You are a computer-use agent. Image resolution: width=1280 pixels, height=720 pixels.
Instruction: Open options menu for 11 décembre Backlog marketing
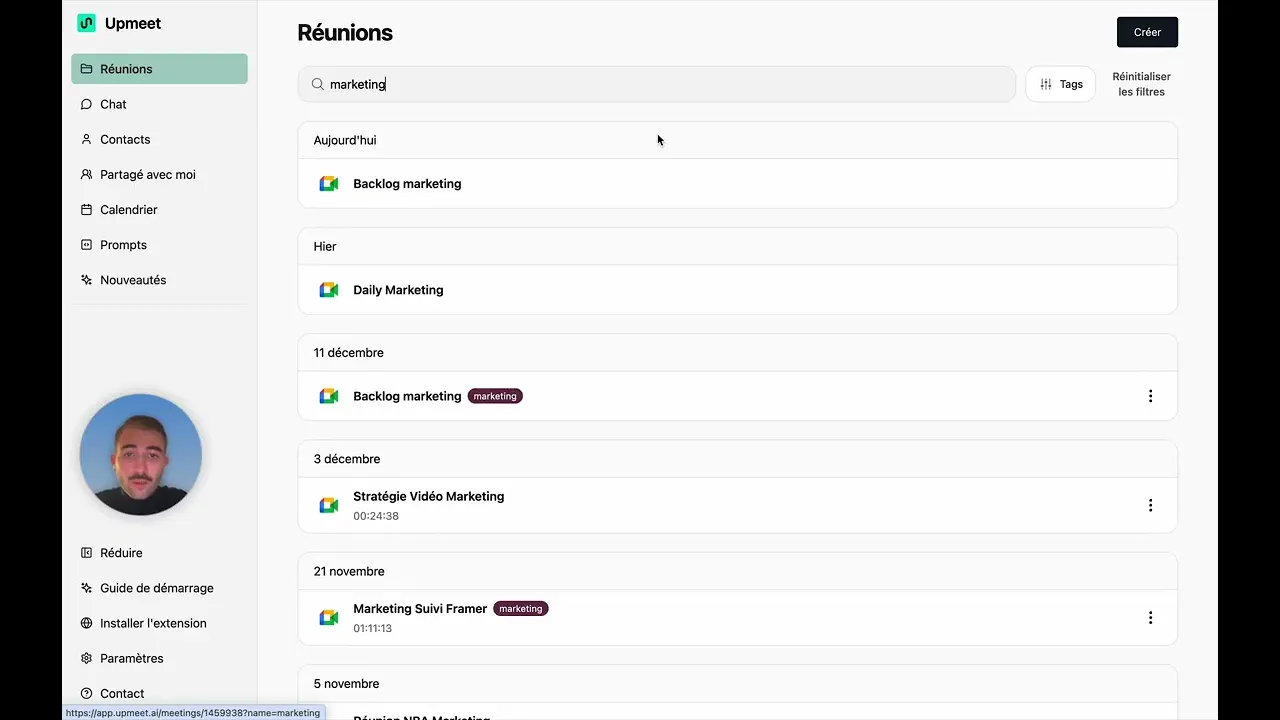(1150, 396)
